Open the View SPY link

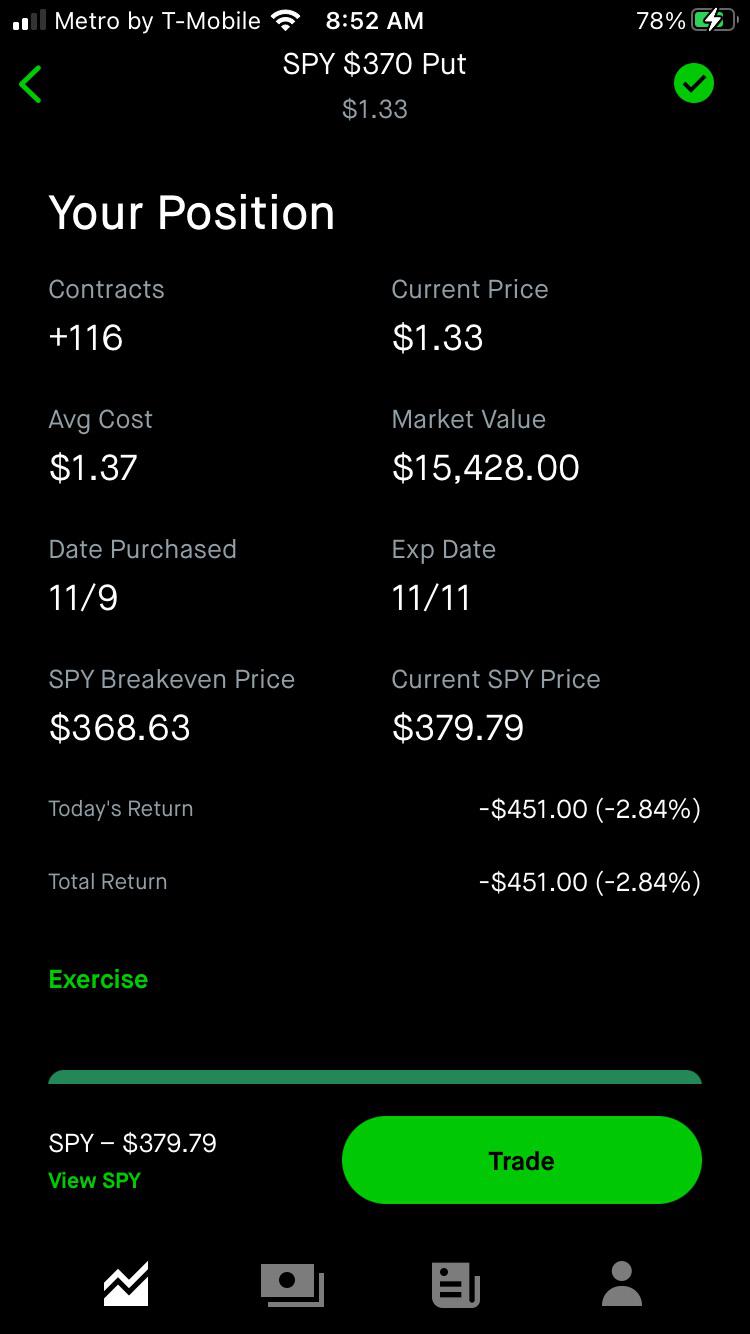[x=94, y=1180]
